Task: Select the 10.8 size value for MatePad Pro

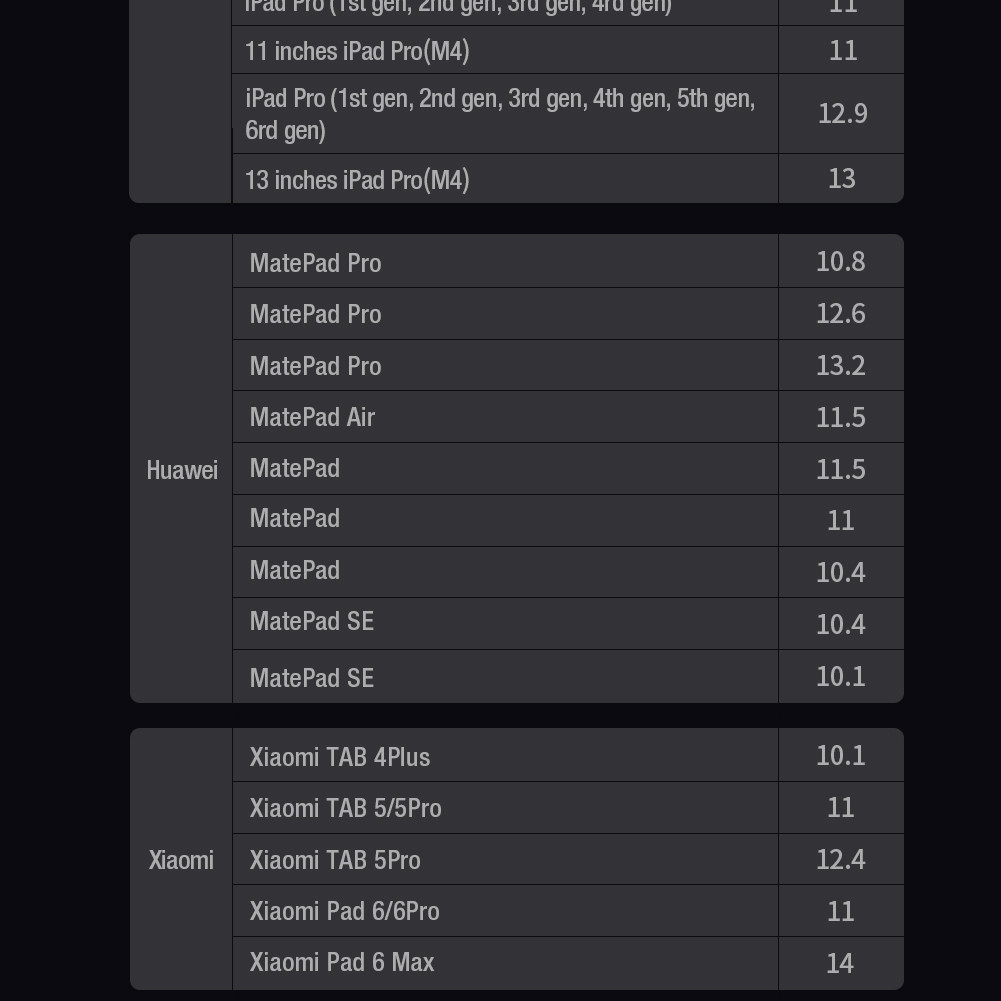Action: pyautogui.click(x=840, y=262)
